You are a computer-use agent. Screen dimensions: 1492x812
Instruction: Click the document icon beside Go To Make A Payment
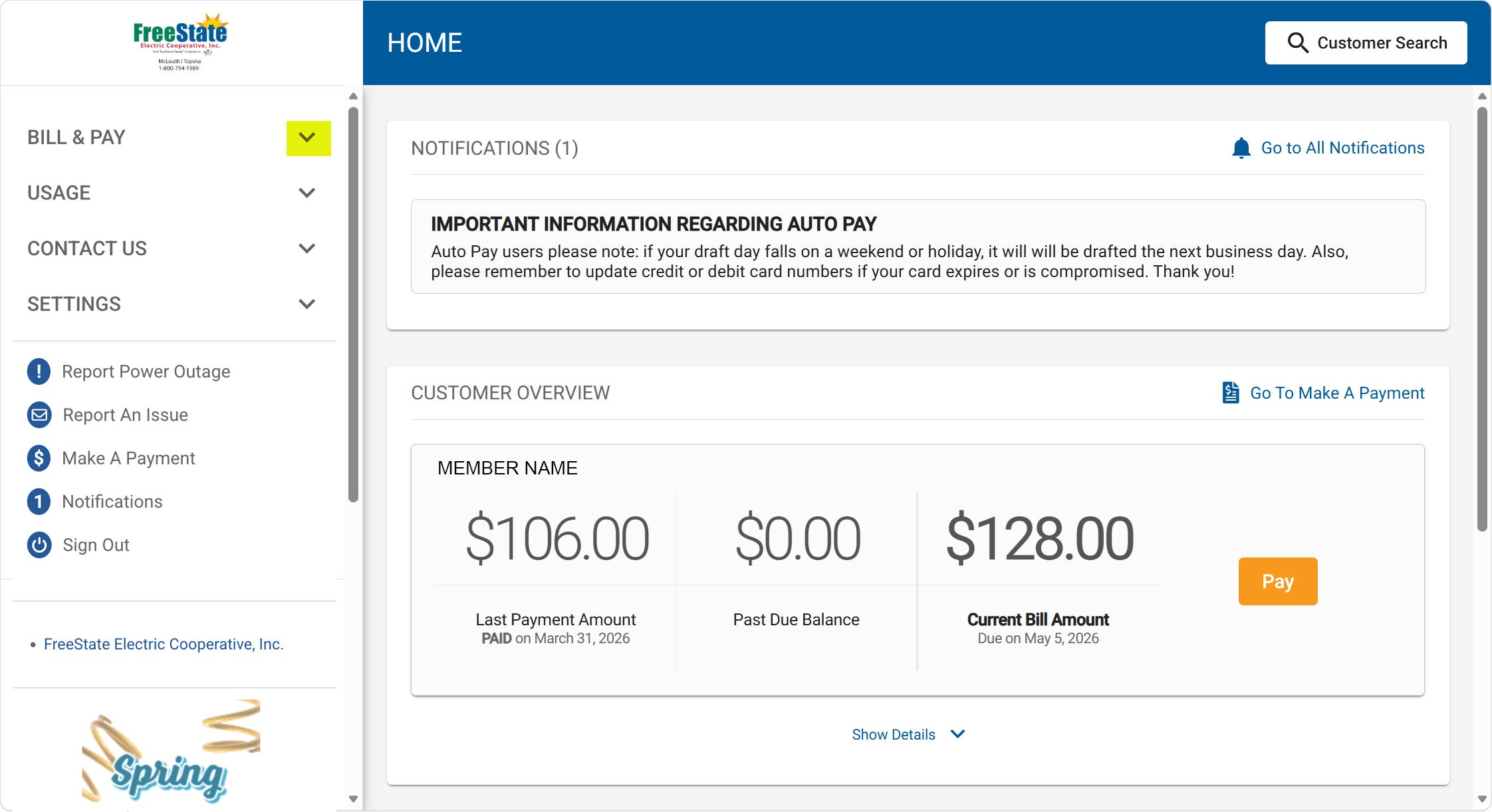1229,392
